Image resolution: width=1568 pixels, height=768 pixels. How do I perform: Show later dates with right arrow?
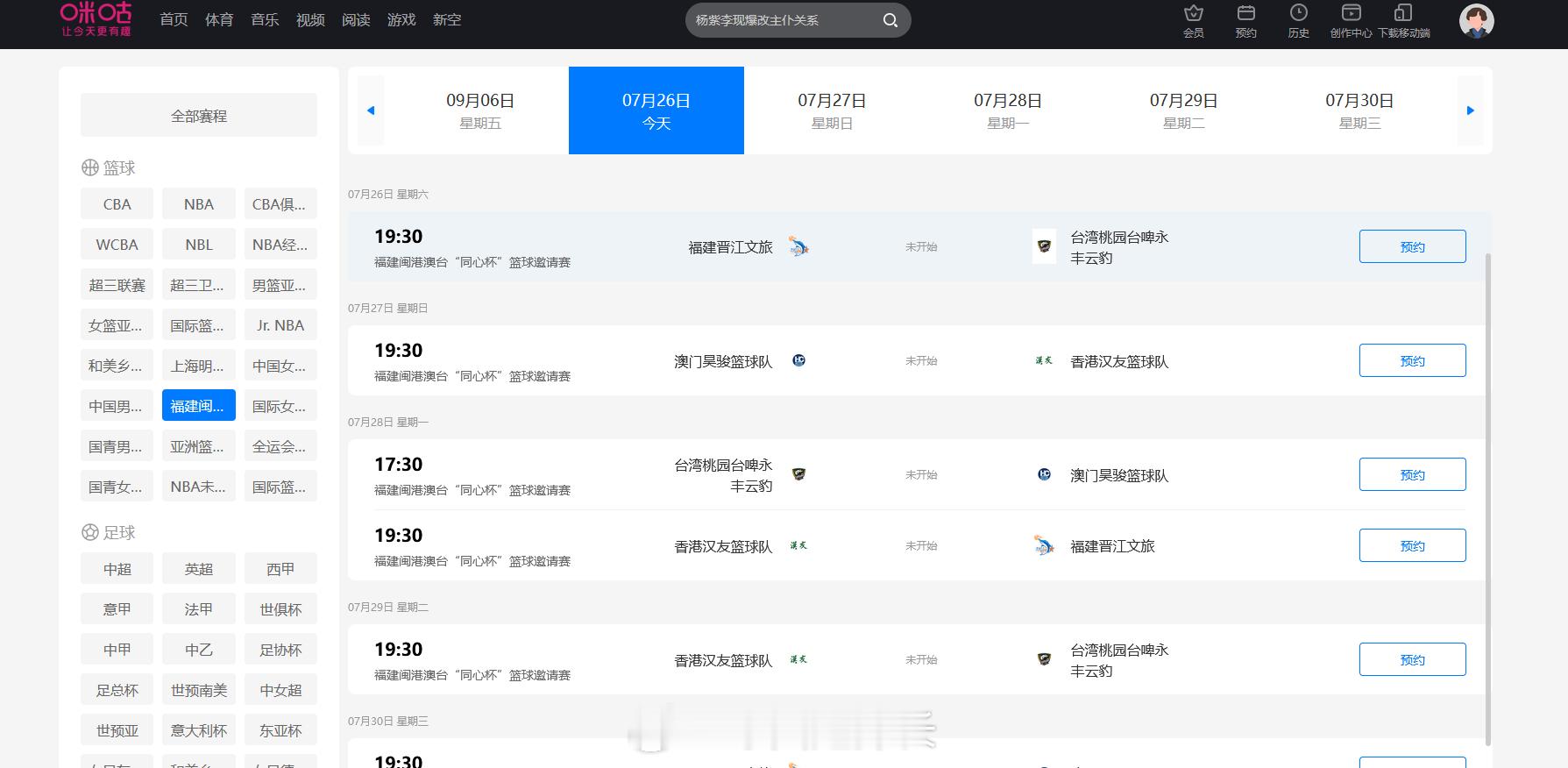(1470, 110)
